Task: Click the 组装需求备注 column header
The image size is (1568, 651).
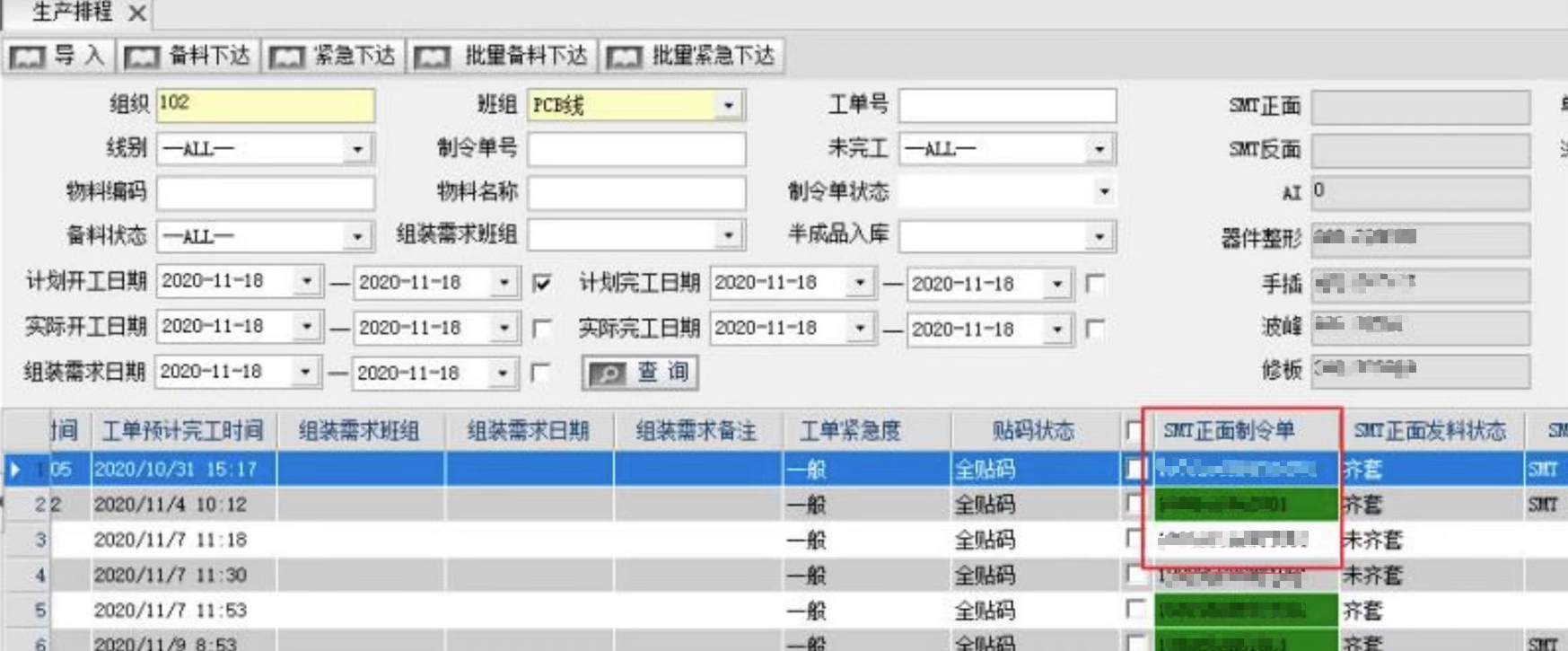Action: point(697,431)
